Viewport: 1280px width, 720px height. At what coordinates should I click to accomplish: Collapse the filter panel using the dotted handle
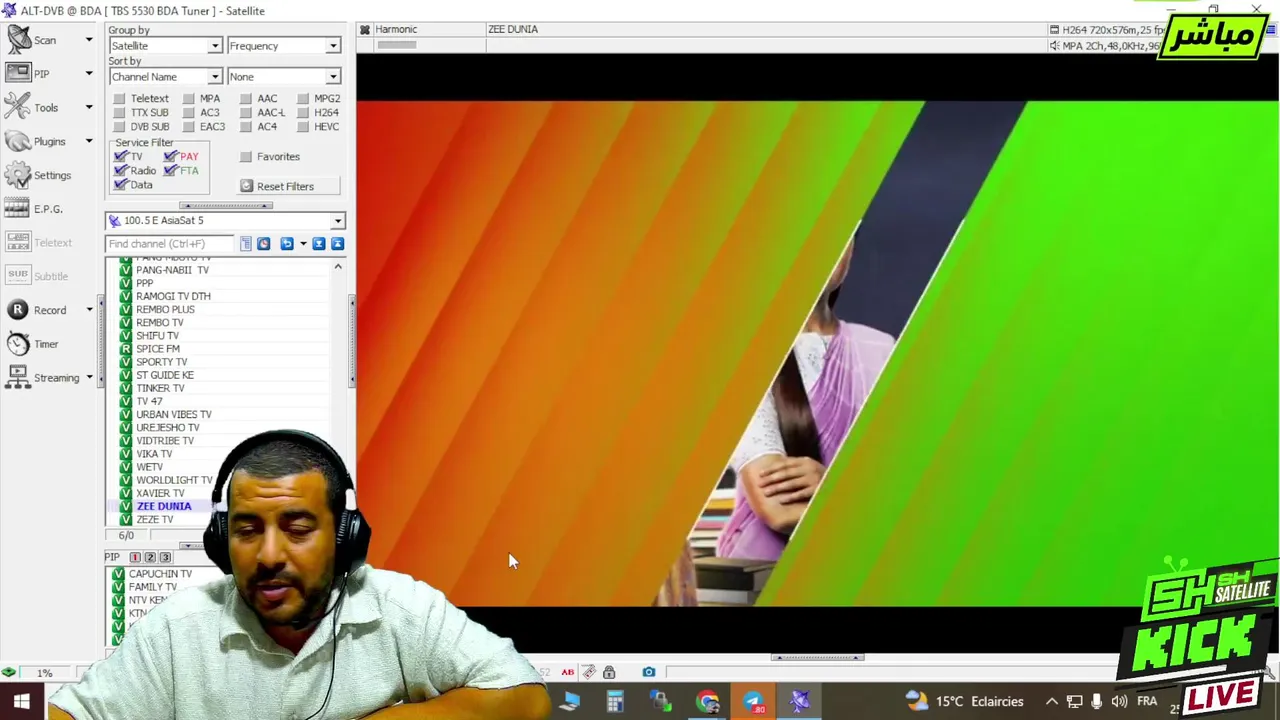tap(225, 206)
